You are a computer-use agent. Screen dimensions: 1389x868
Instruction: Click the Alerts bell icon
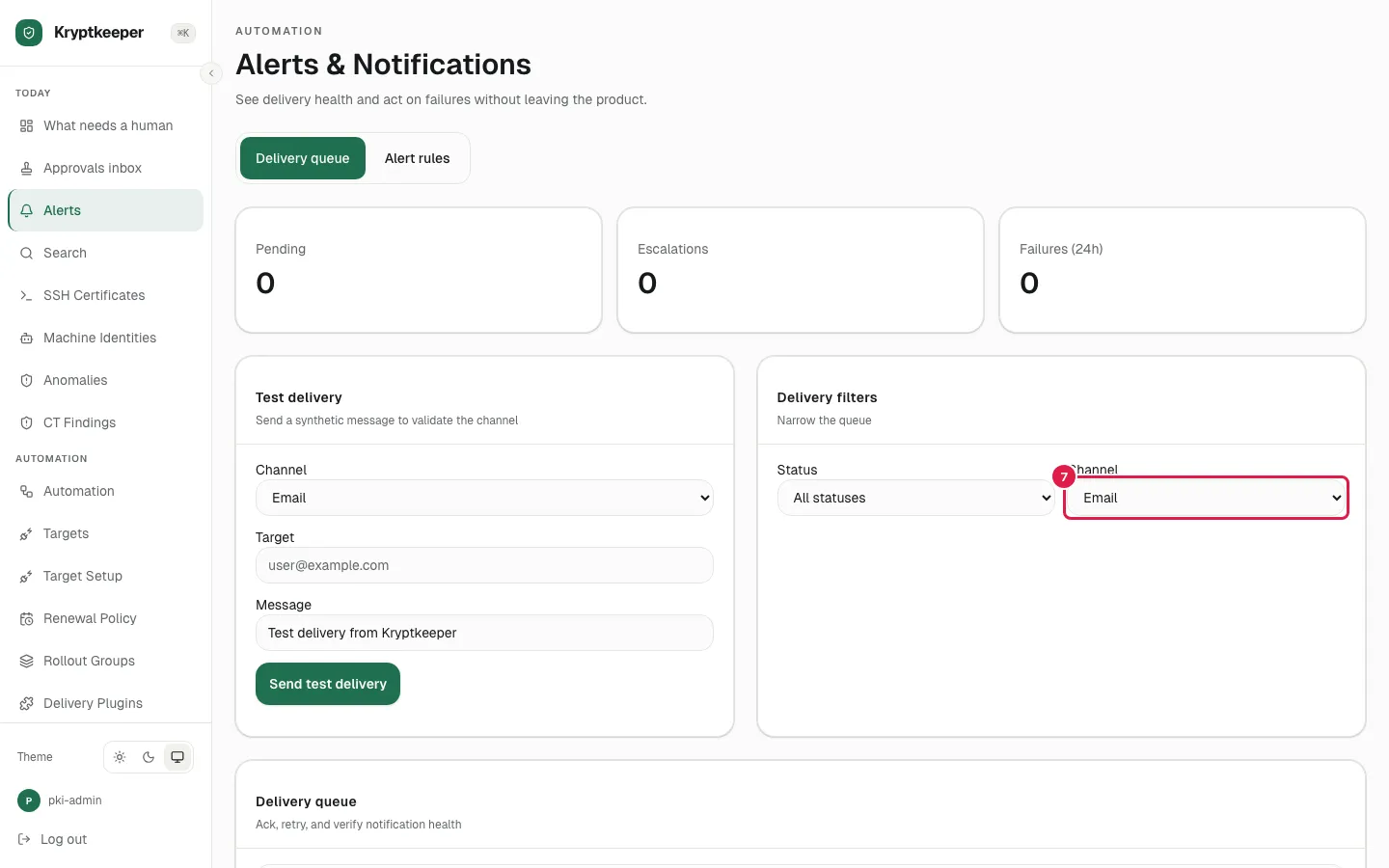point(27,210)
